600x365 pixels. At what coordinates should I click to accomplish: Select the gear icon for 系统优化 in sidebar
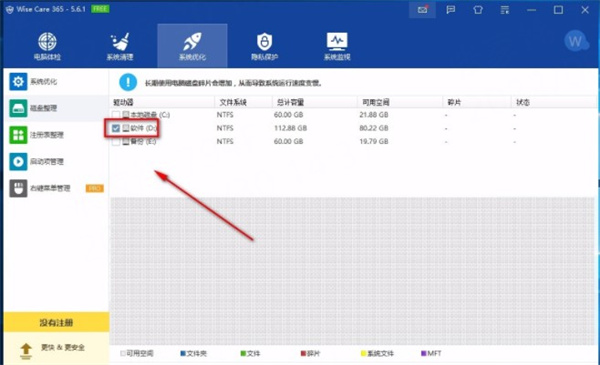(18, 81)
